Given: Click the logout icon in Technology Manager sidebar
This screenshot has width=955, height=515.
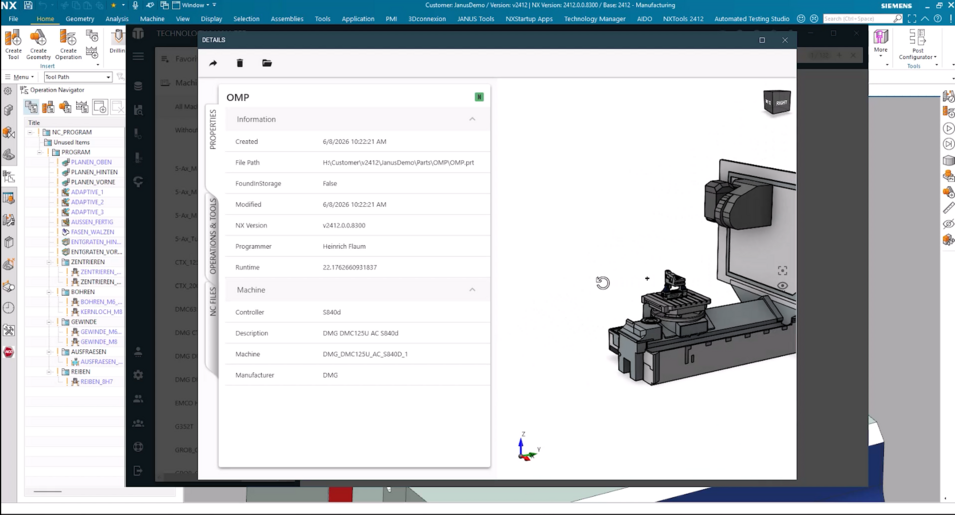Looking at the screenshot, I should click(138, 471).
